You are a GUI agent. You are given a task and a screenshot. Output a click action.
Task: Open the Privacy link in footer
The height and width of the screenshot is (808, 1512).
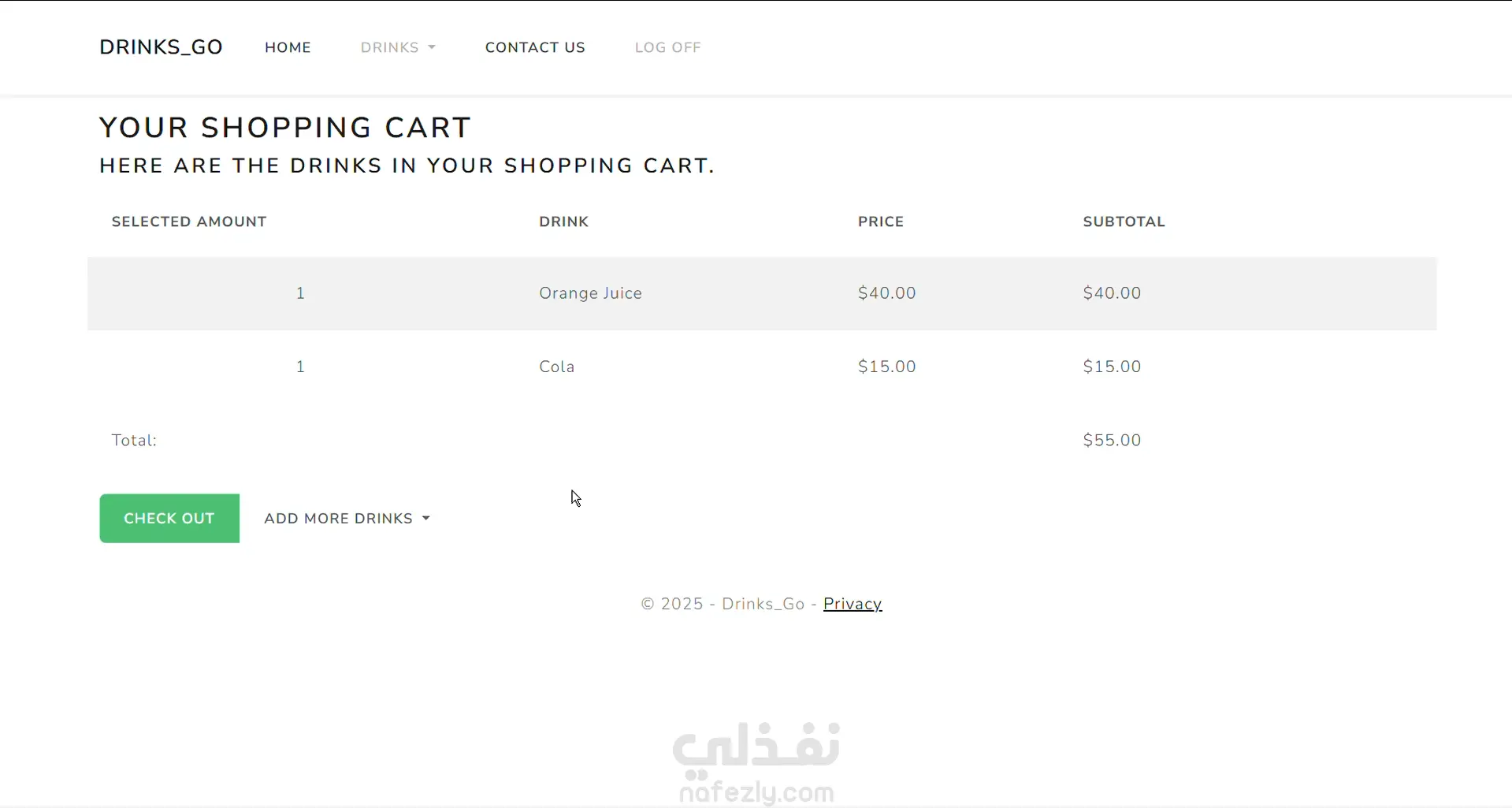(x=852, y=604)
